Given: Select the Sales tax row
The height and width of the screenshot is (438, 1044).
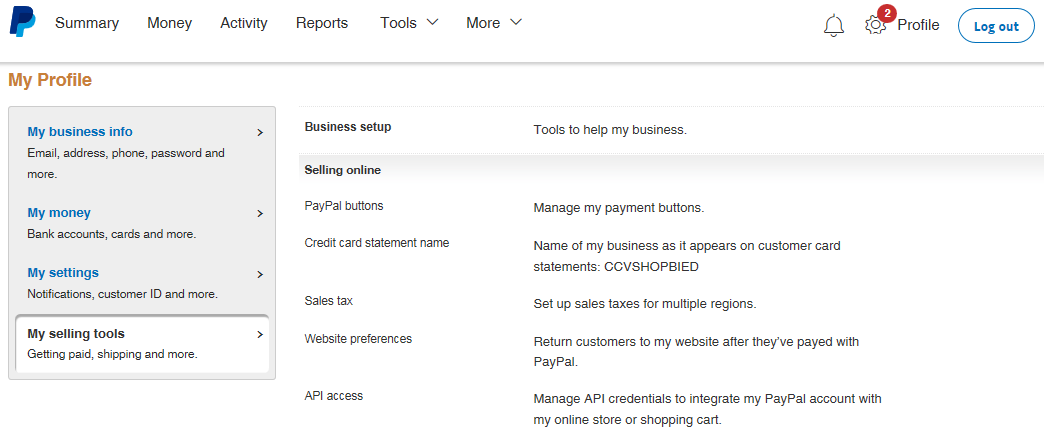Looking at the screenshot, I should (329, 301).
